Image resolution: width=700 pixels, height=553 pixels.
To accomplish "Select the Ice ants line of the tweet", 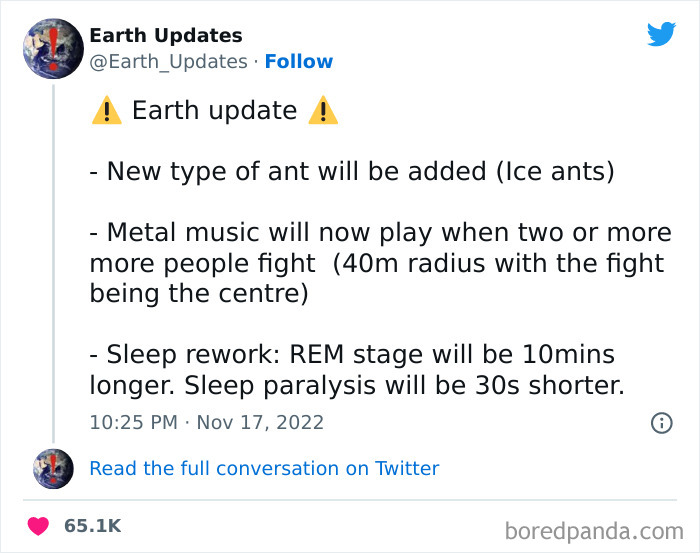I will click(x=352, y=171).
